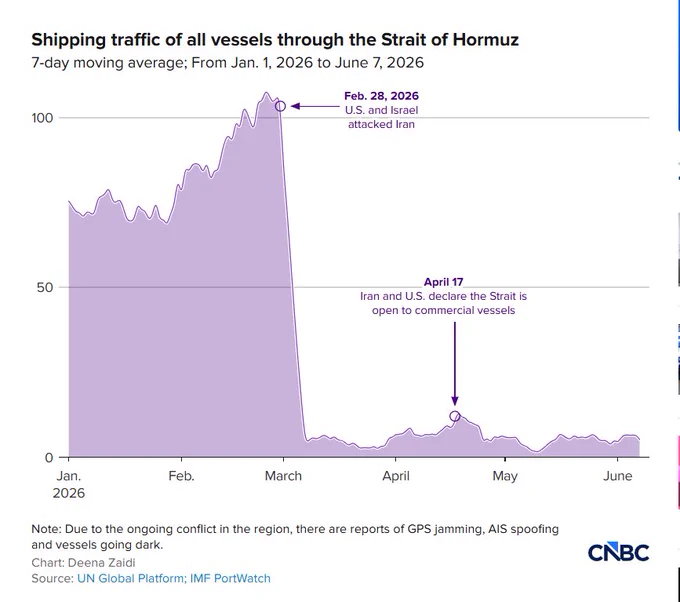Click the 7-day moving average subtitle

[x=227, y=63]
